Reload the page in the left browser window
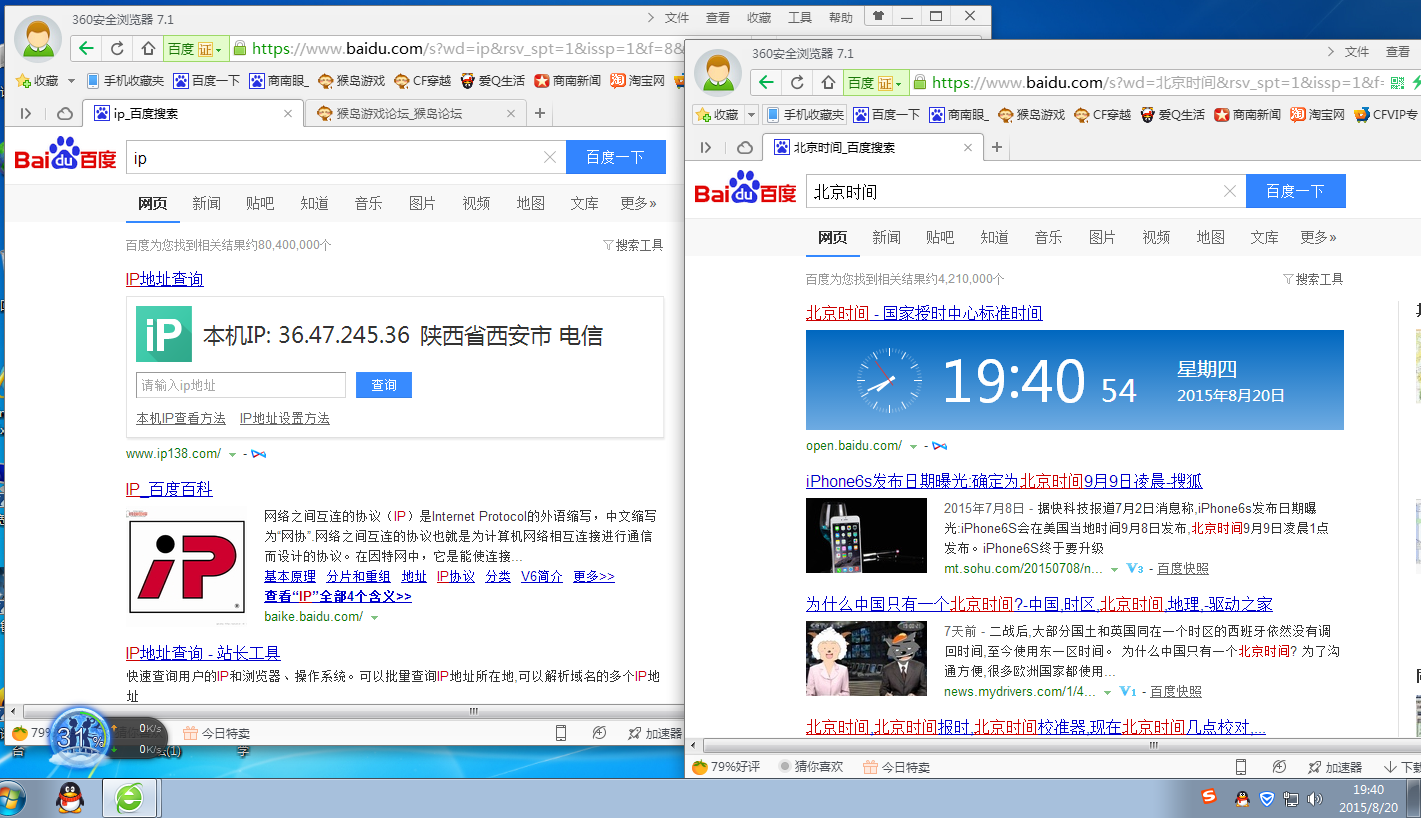The width and height of the screenshot is (1421, 818). [x=117, y=48]
